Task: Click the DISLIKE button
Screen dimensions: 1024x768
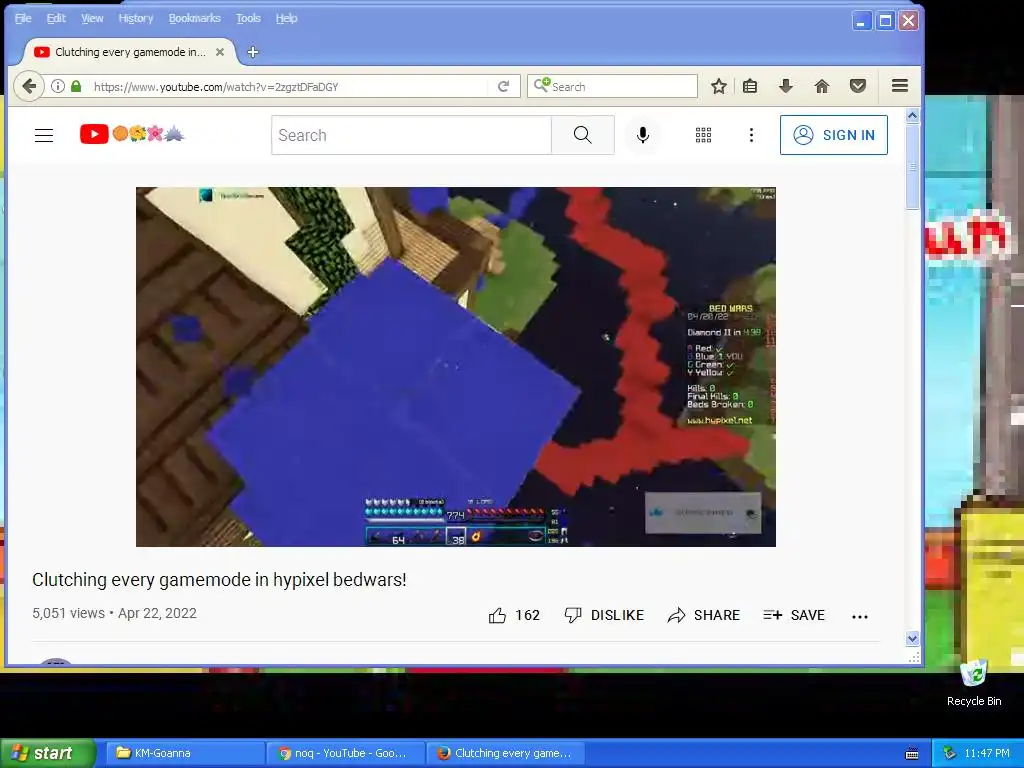Action: tap(604, 615)
